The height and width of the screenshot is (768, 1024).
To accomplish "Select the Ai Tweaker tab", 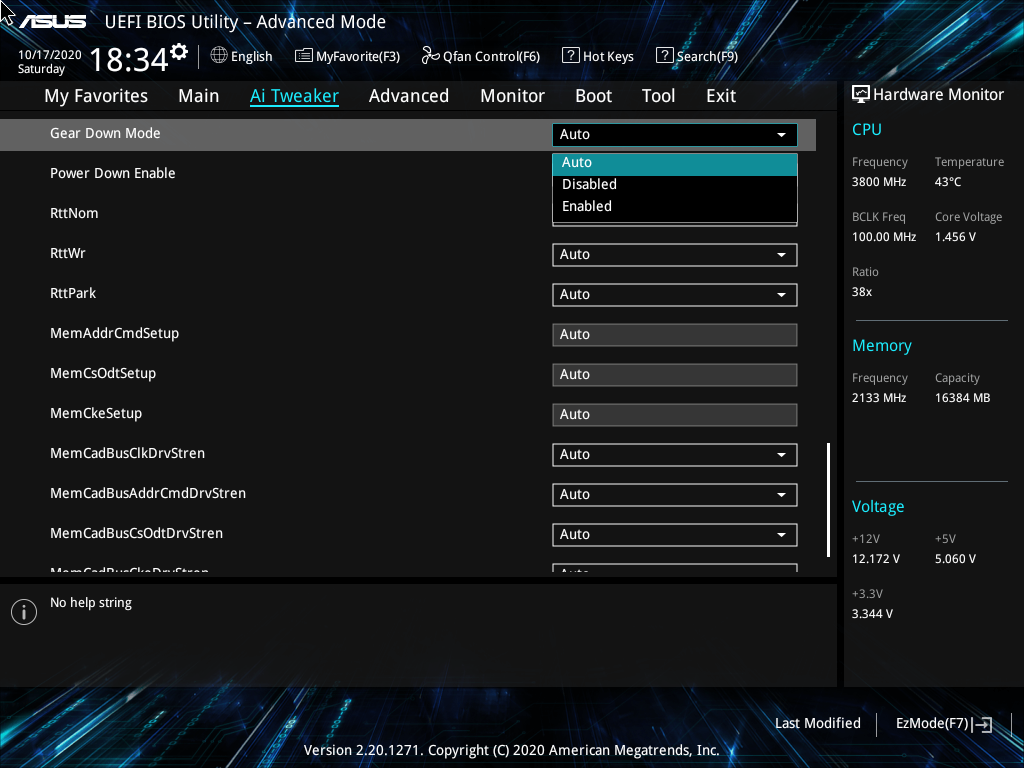I will [x=294, y=96].
